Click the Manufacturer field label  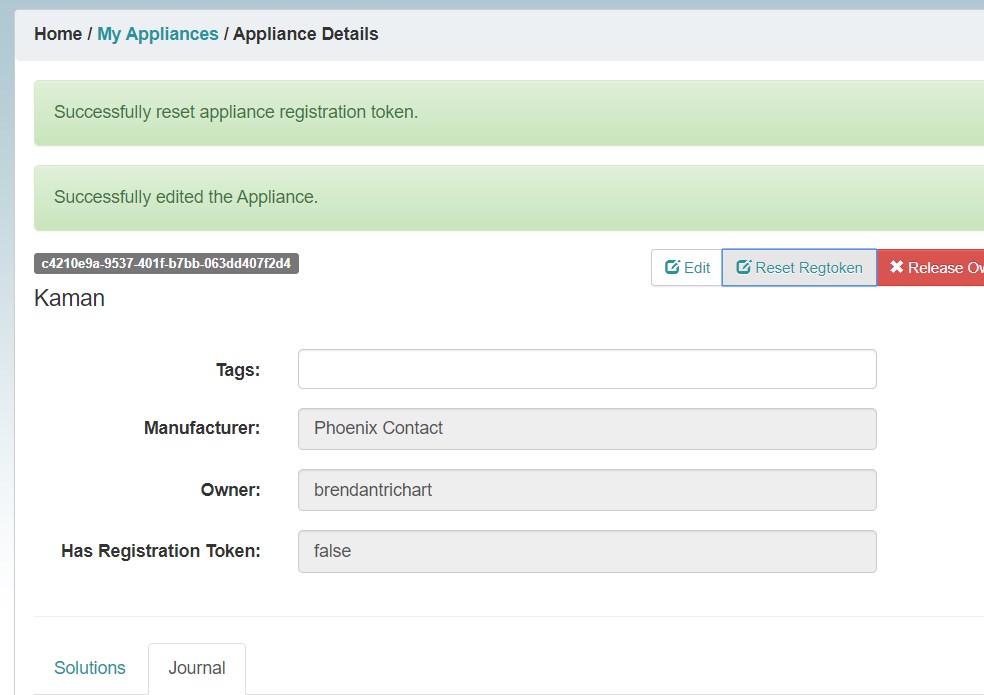point(202,429)
